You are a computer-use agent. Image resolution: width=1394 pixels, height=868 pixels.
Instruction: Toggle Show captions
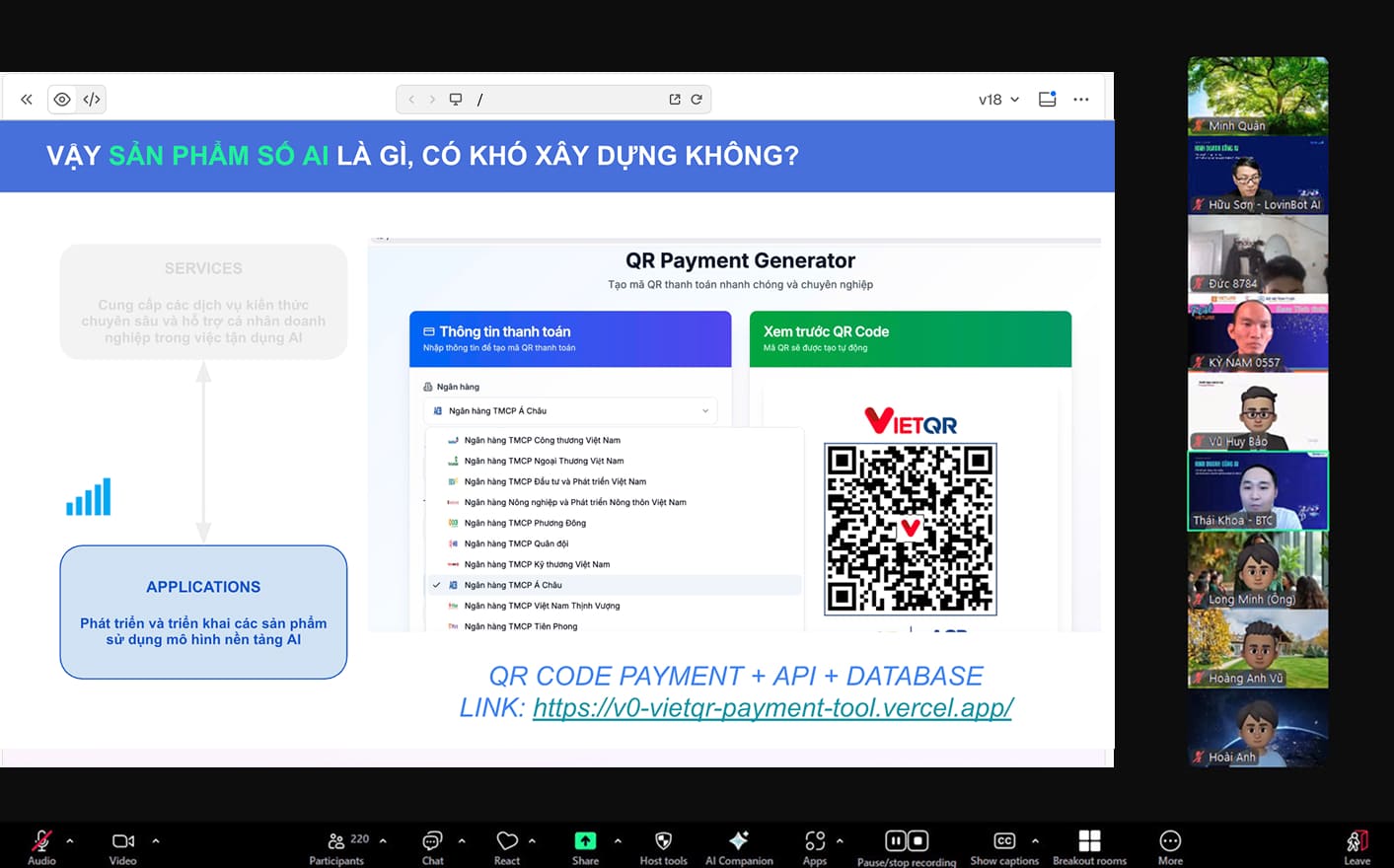[1003, 841]
